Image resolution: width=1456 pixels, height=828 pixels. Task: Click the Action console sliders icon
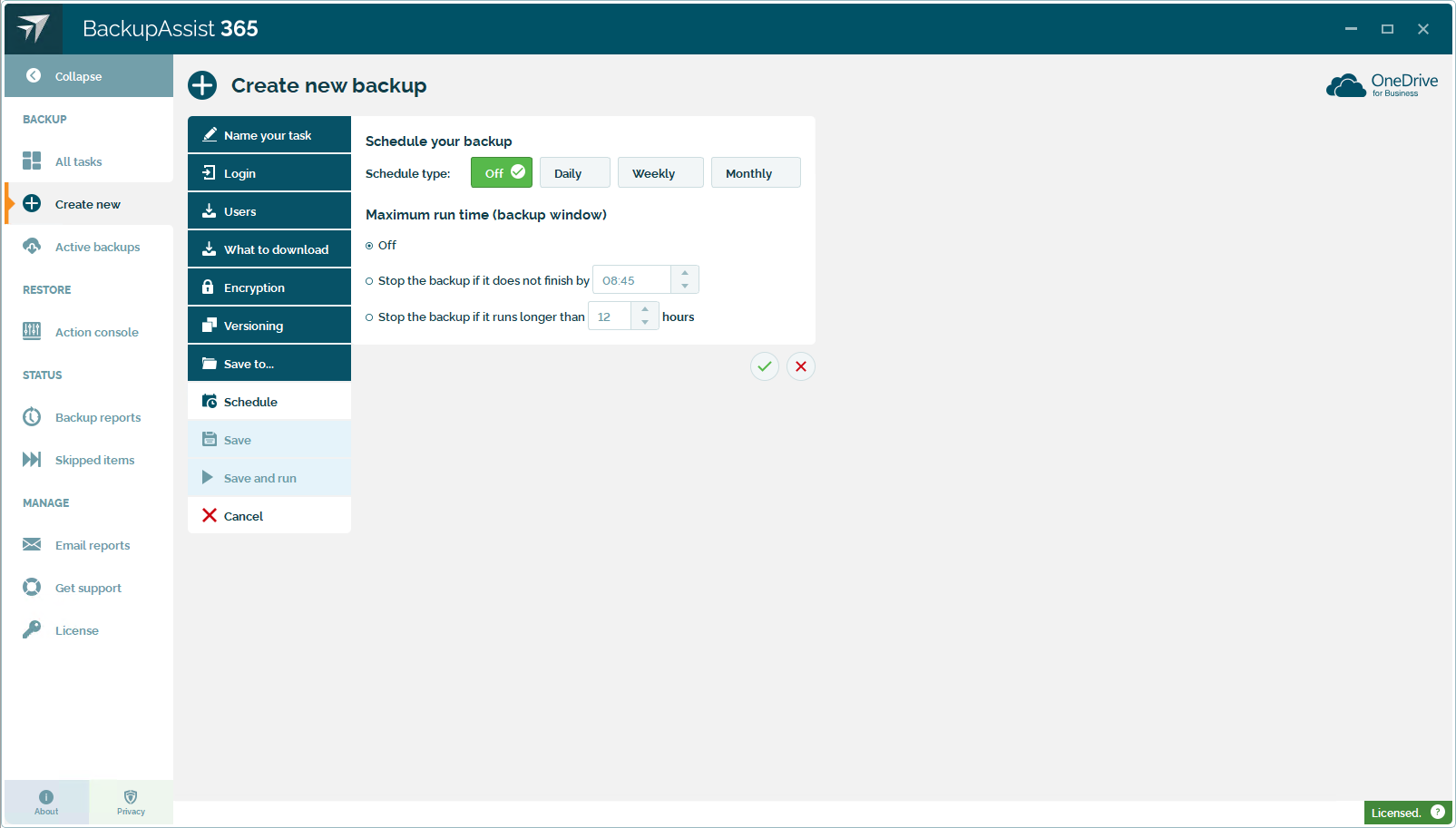tap(32, 331)
